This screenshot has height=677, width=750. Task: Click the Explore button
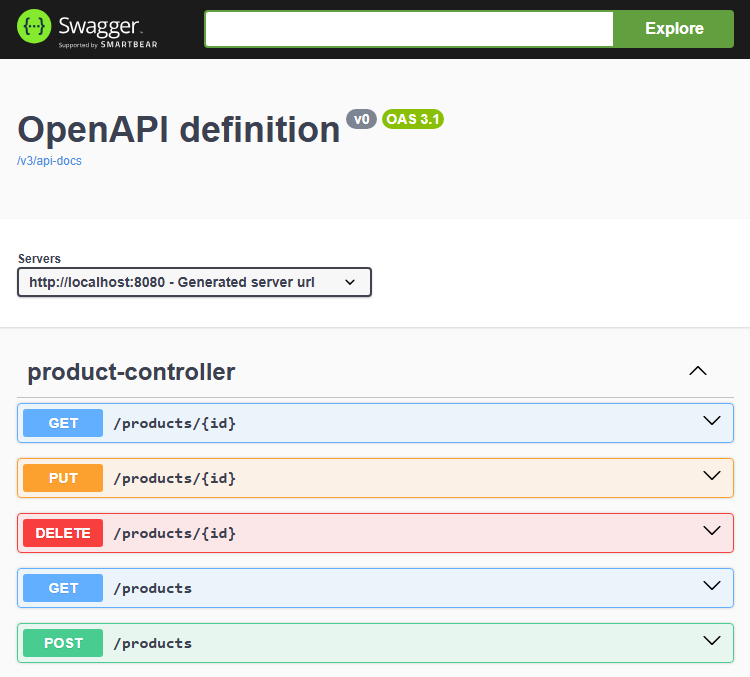(x=673, y=29)
